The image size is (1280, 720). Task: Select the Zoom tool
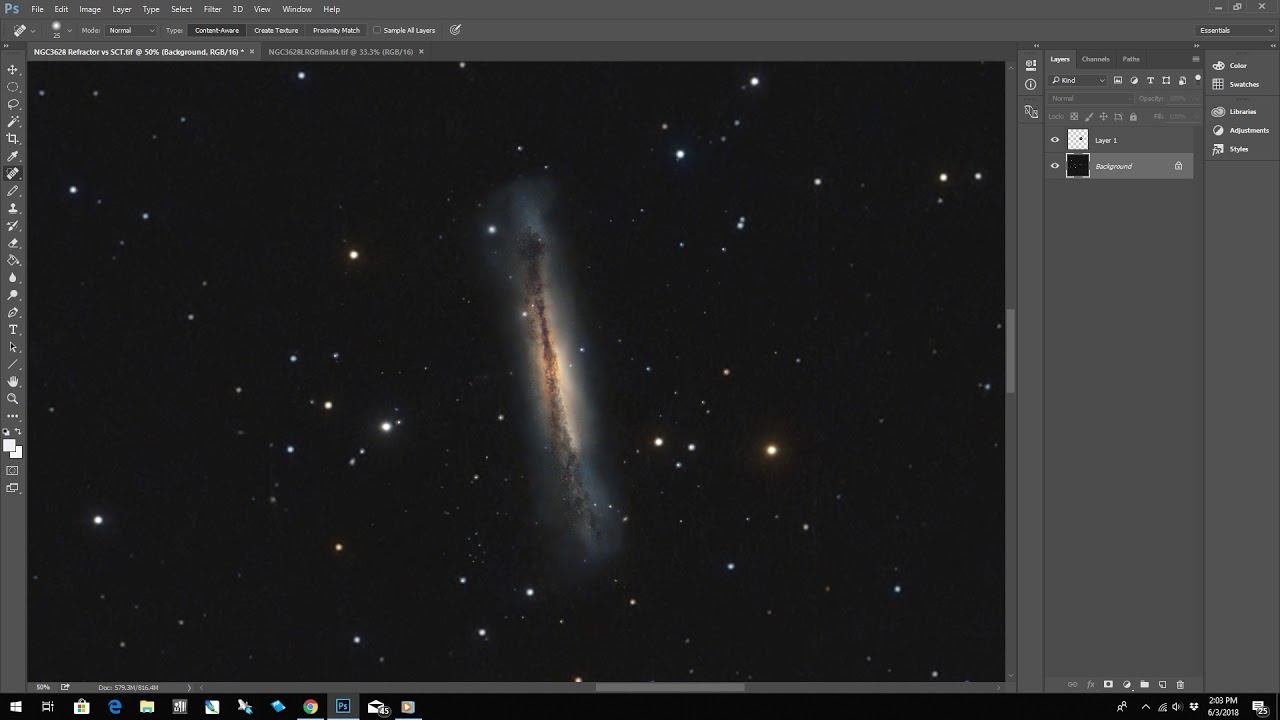coord(13,398)
